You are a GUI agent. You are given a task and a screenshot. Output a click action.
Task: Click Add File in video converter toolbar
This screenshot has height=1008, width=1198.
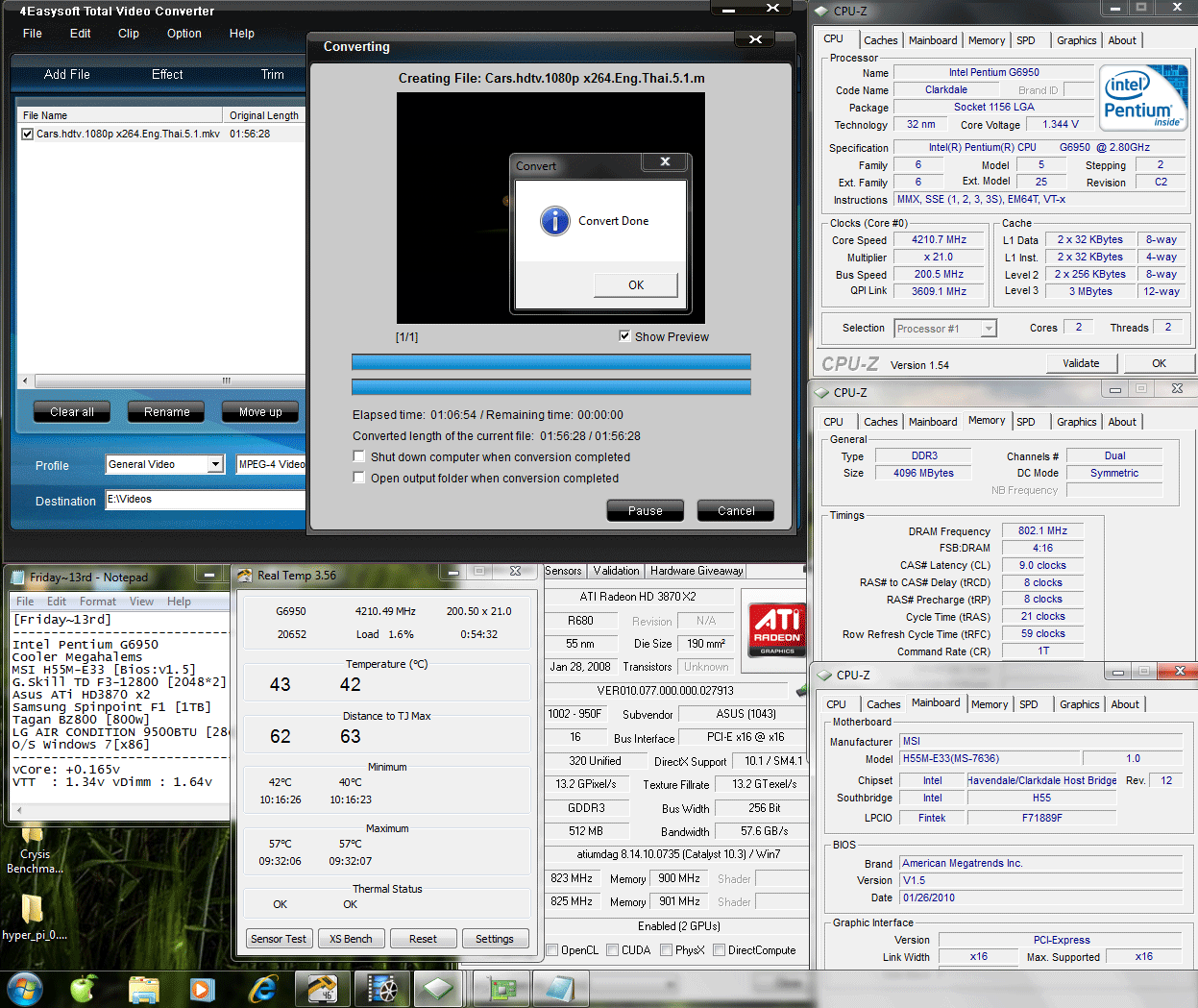[x=67, y=74]
